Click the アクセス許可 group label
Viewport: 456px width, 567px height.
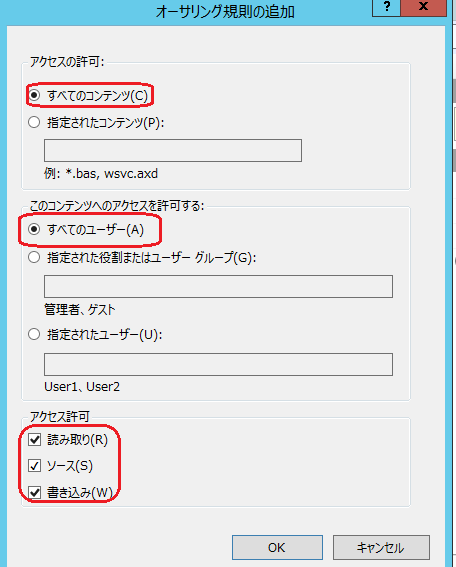pos(59,417)
